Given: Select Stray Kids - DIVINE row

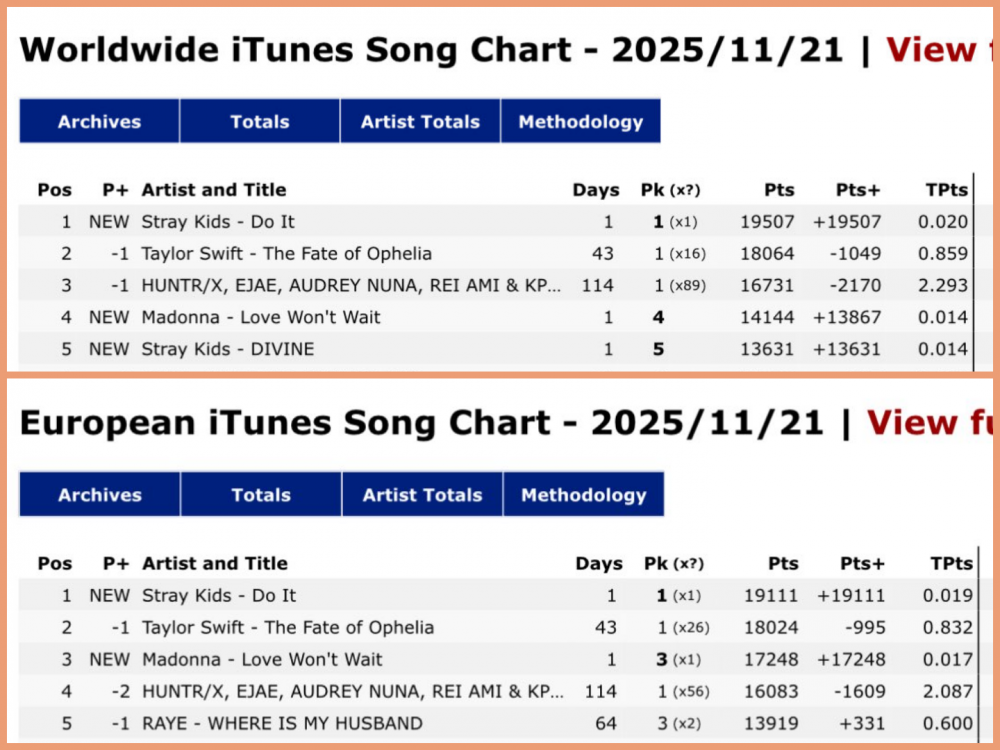Looking at the screenshot, I should [228, 349].
